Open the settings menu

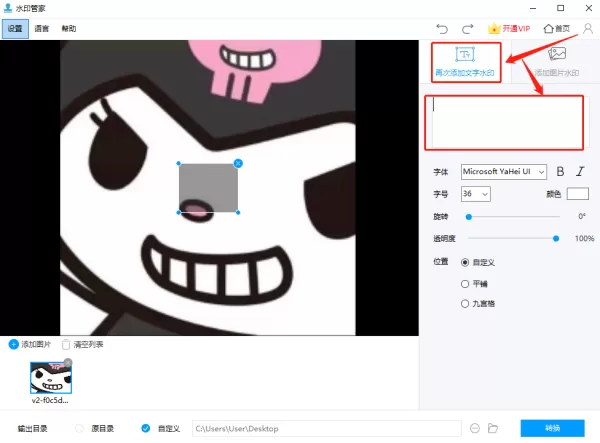pos(15,29)
